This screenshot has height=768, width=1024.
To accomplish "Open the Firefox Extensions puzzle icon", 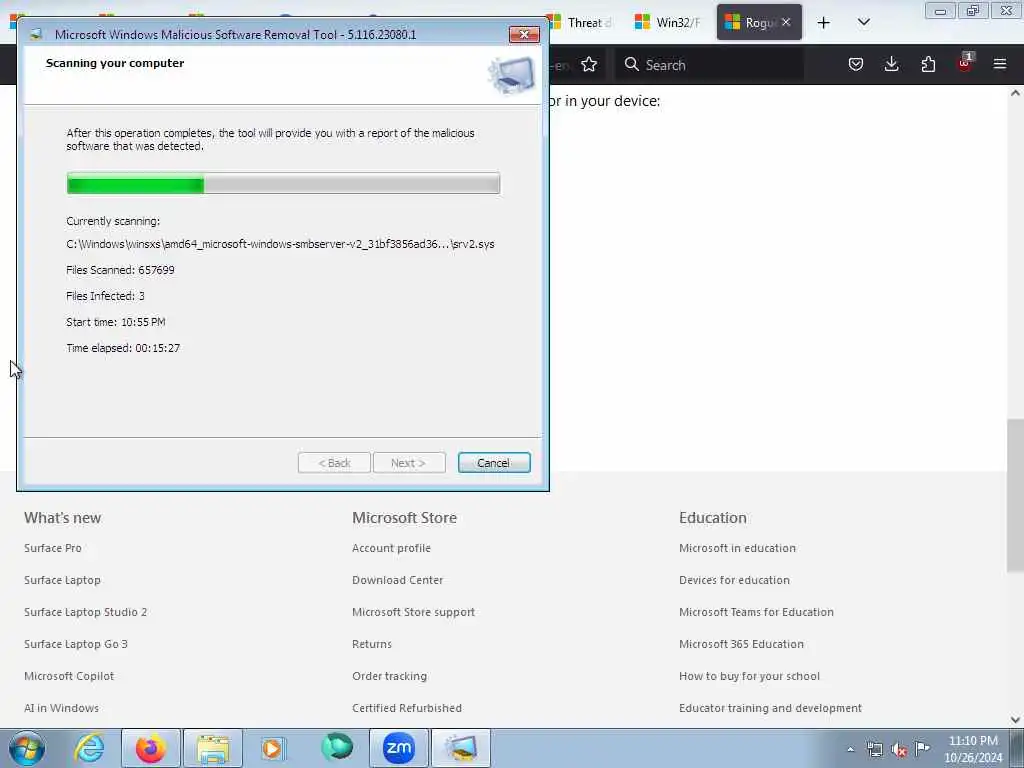I will [x=928, y=64].
